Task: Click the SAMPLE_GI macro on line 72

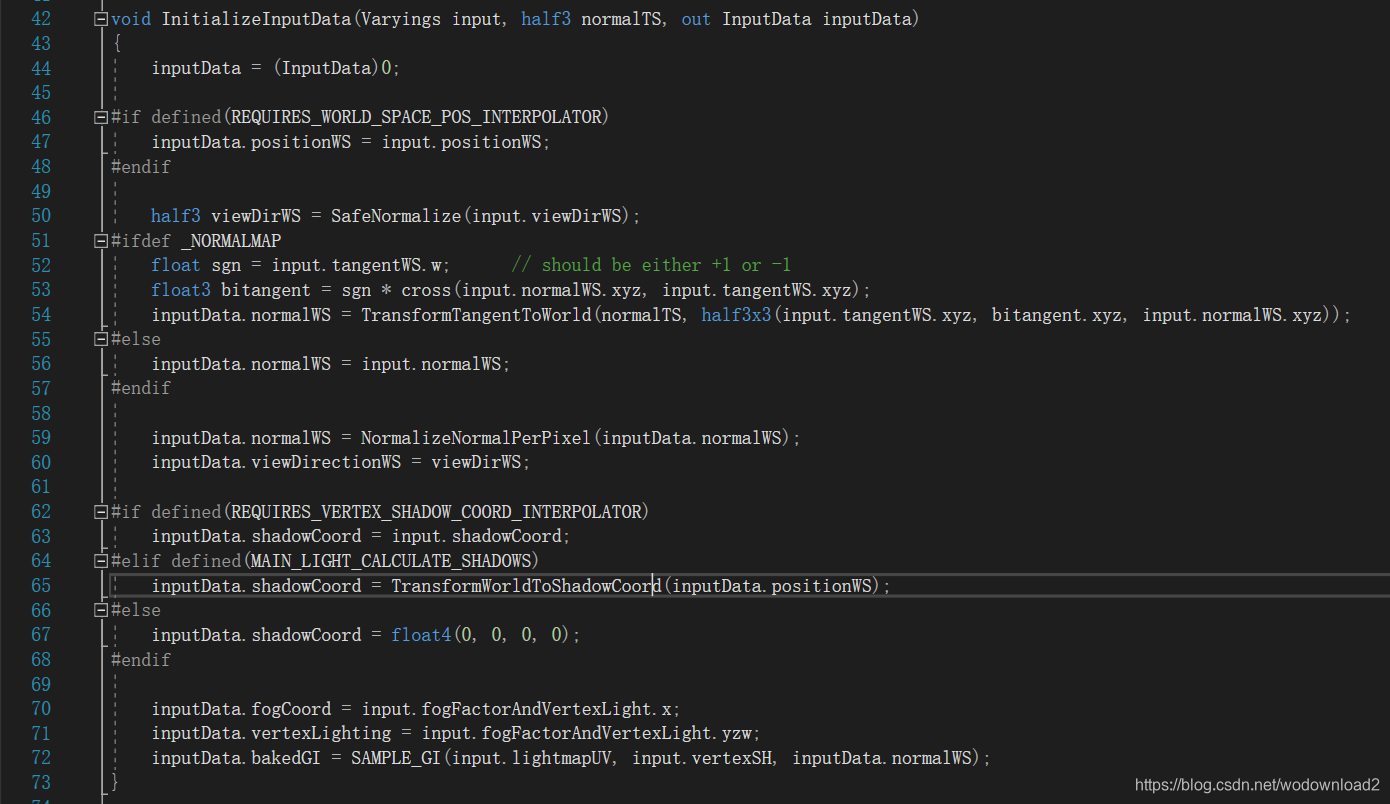Action: 396,758
